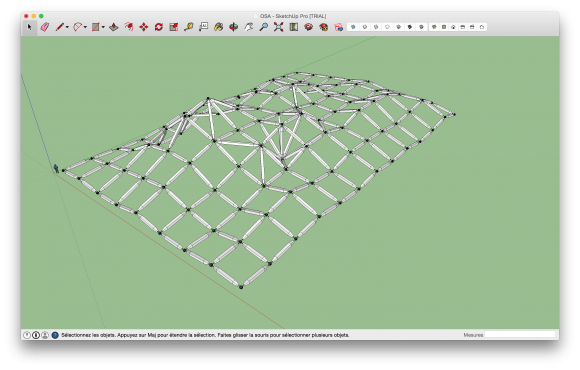Expand the Arc tool dropdown arrow
This screenshot has width=580, height=370.
coord(85,27)
